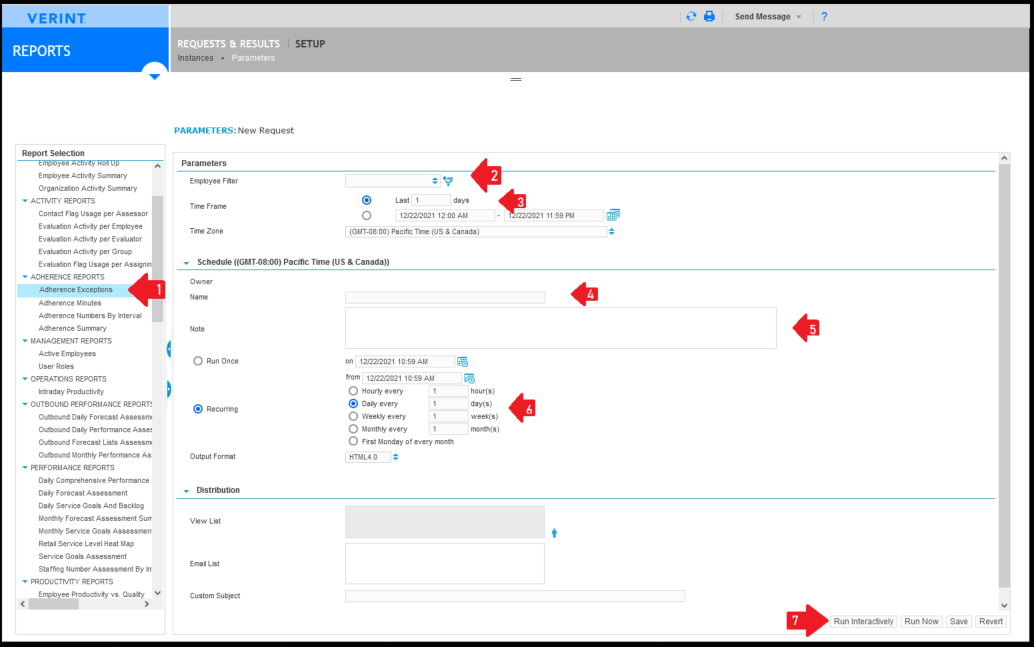Select Service Goals Assessment report
Screen dimensions: 1034x647
pyautogui.click(x=82, y=556)
